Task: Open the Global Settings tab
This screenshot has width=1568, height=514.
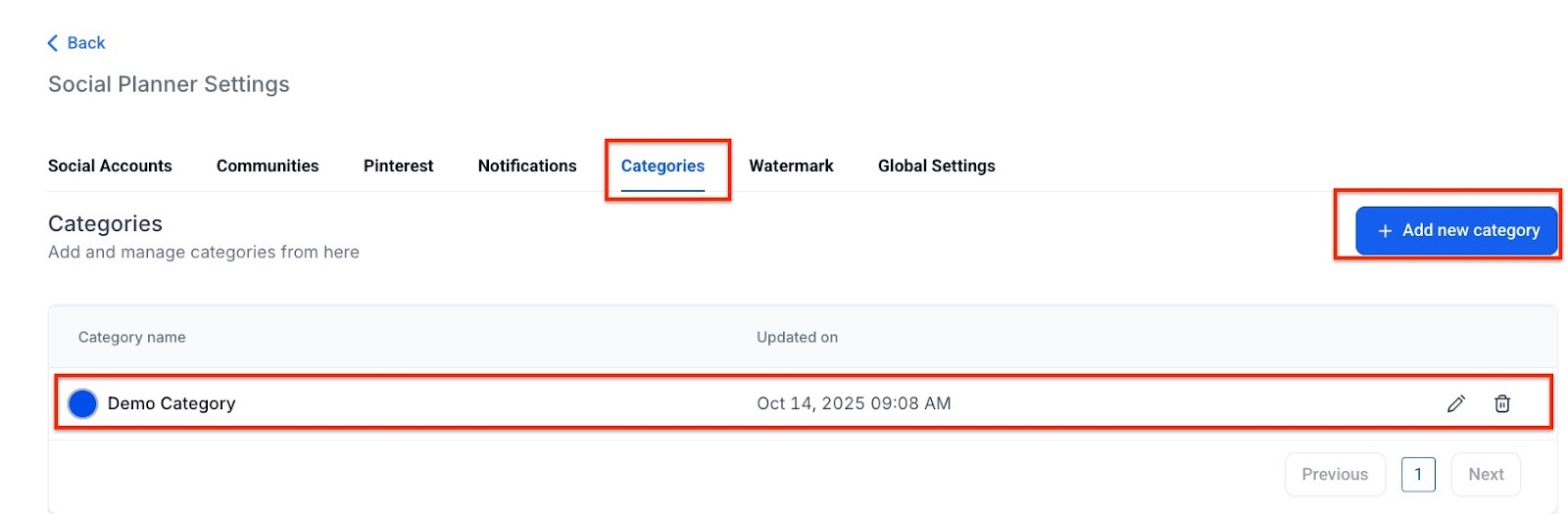Action: point(936,166)
